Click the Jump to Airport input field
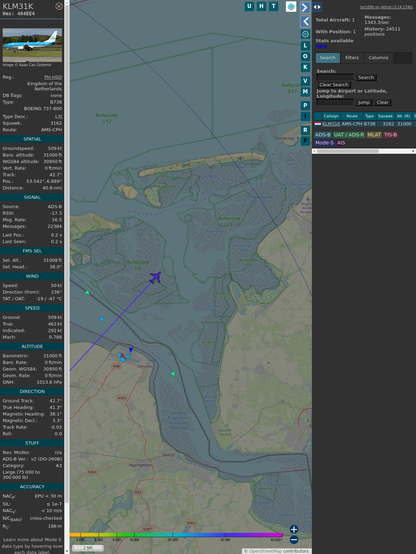This screenshot has height=554, width=416. click(x=335, y=102)
